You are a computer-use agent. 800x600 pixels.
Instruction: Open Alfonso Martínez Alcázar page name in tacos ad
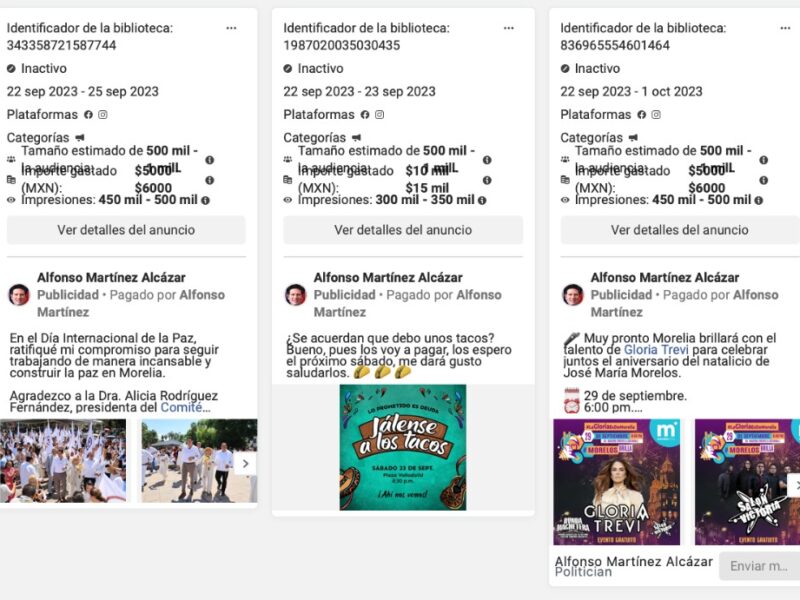pyautogui.click(x=388, y=278)
